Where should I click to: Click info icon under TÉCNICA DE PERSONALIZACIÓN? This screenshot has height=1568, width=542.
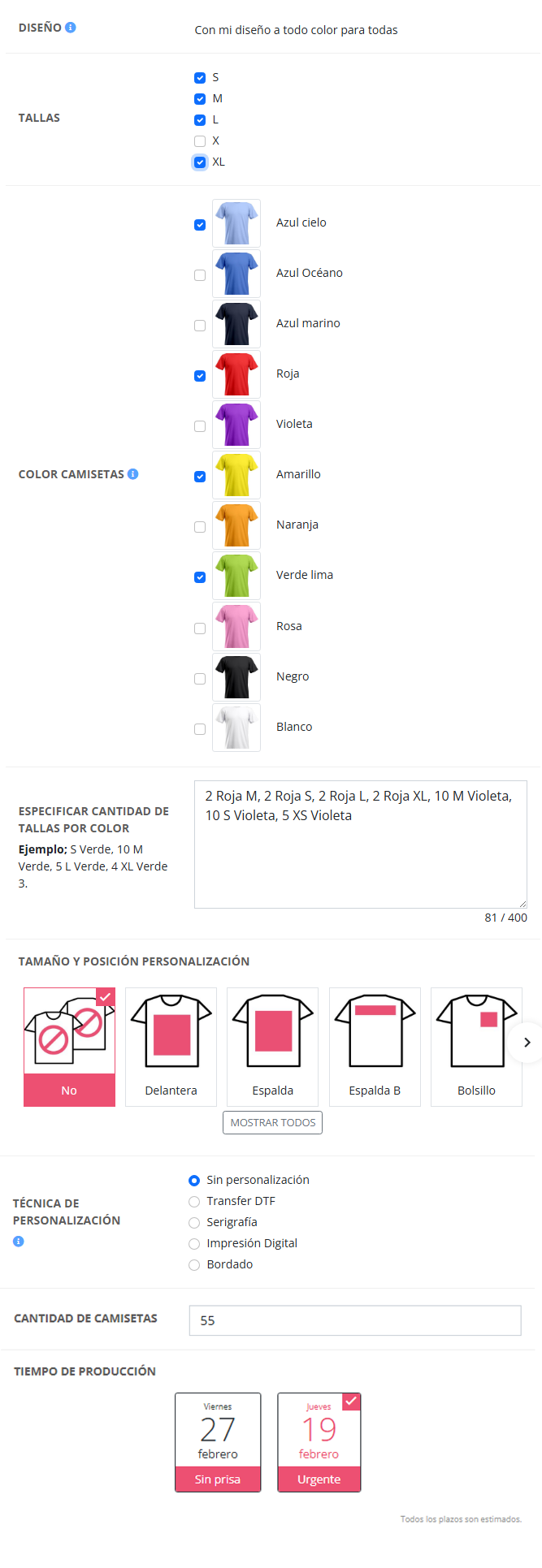pos(19,1241)
